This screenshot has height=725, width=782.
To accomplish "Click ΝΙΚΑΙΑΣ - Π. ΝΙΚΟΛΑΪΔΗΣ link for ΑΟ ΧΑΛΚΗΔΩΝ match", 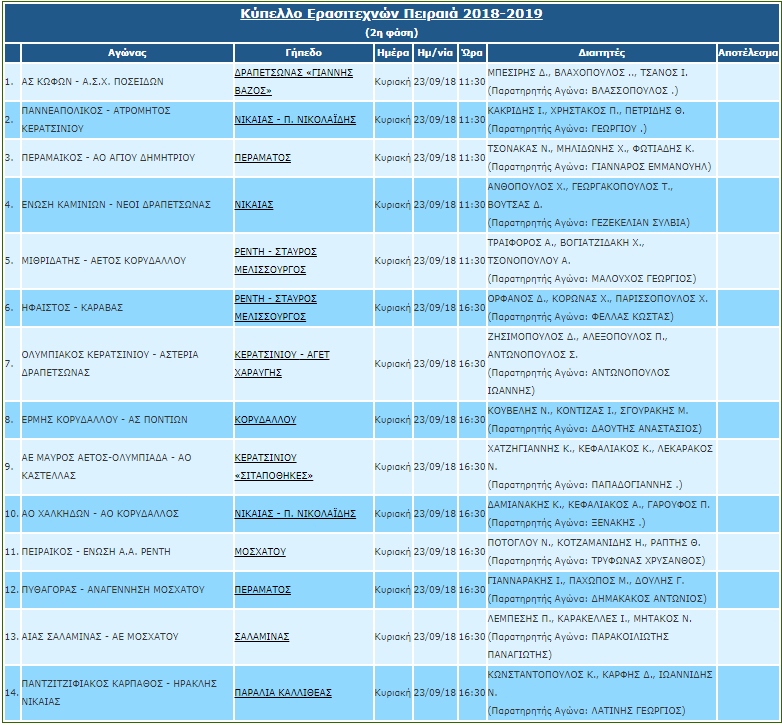I will (x=295, y=514).
